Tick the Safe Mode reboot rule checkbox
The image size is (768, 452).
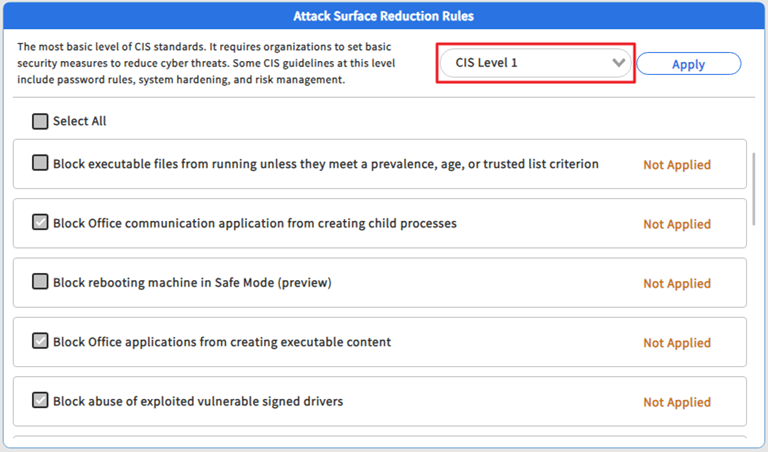(x=40, y=282)
